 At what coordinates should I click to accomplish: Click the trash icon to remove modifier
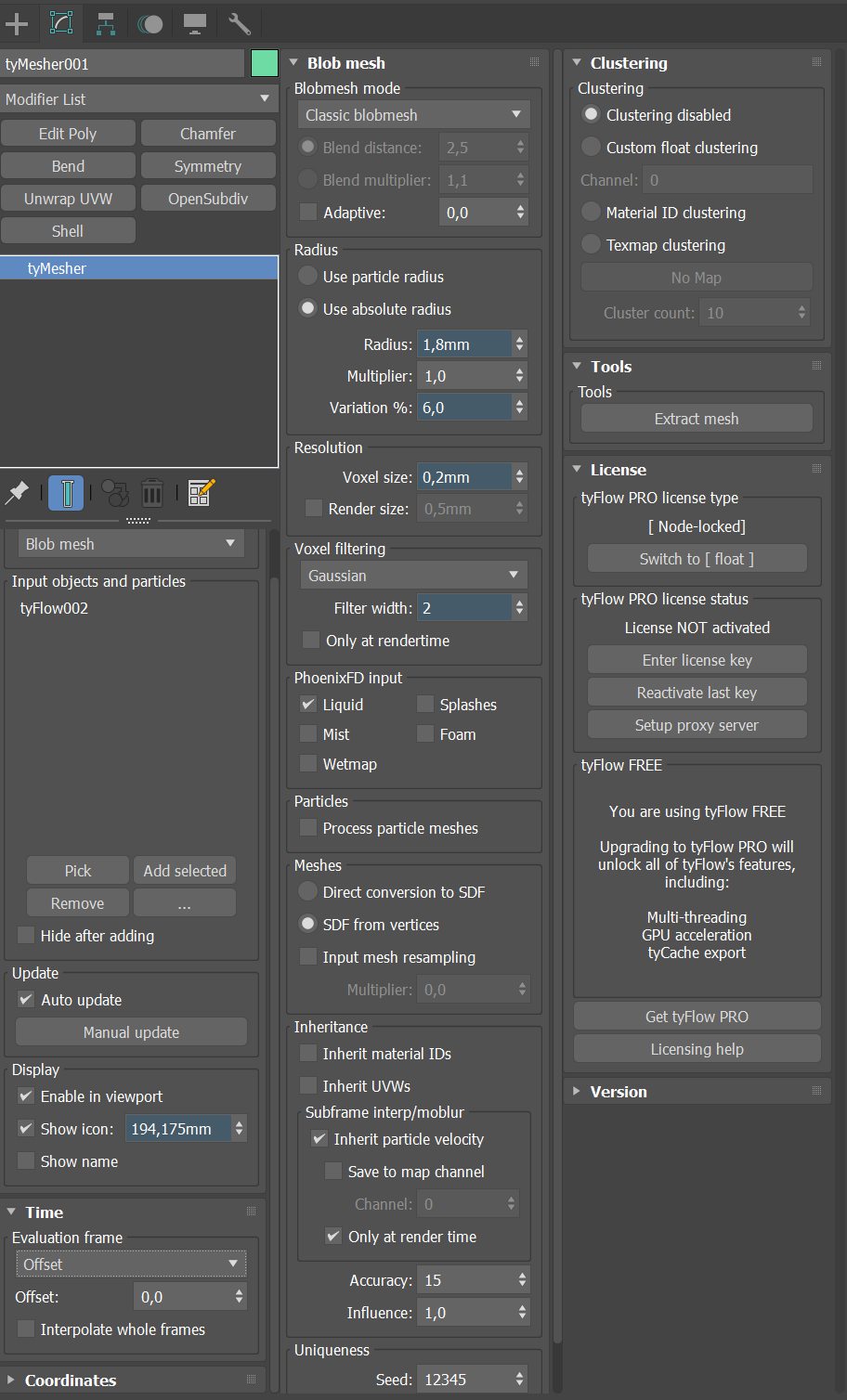pos(152,493)
